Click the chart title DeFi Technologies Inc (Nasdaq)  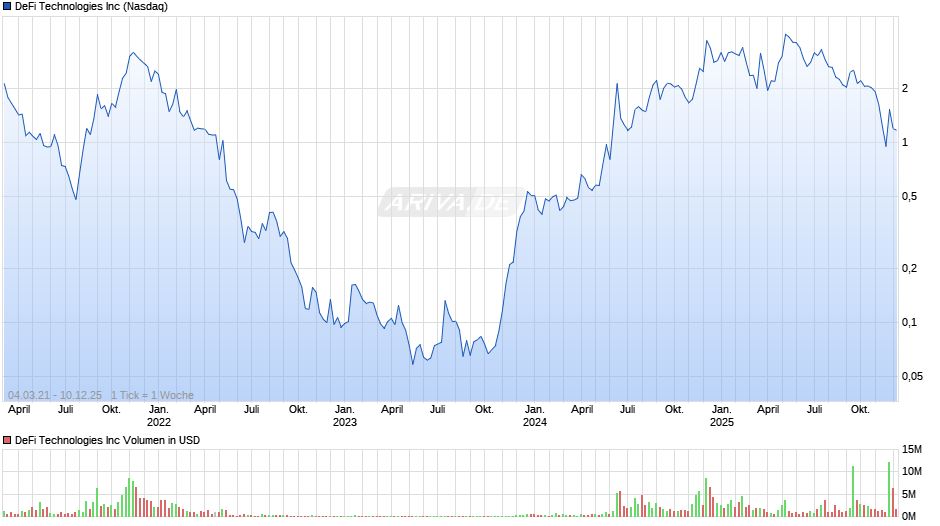[91, 7]
